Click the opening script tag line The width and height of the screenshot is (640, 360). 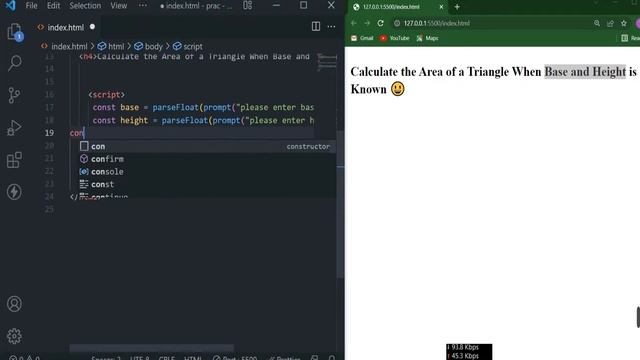(107, 95)
